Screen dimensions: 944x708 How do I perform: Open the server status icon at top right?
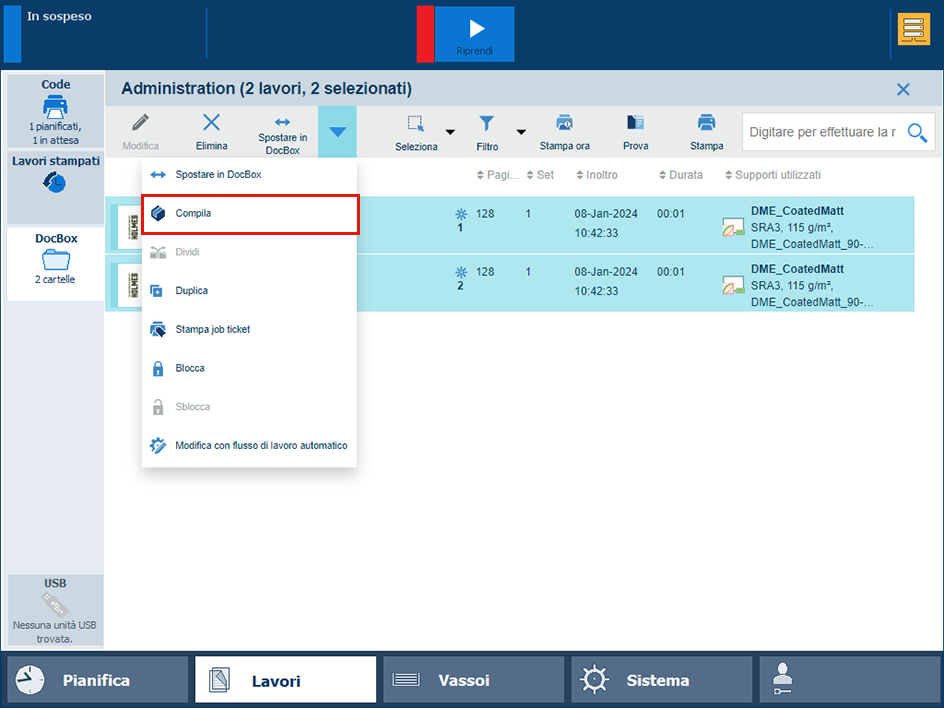(x=913, y=30)
